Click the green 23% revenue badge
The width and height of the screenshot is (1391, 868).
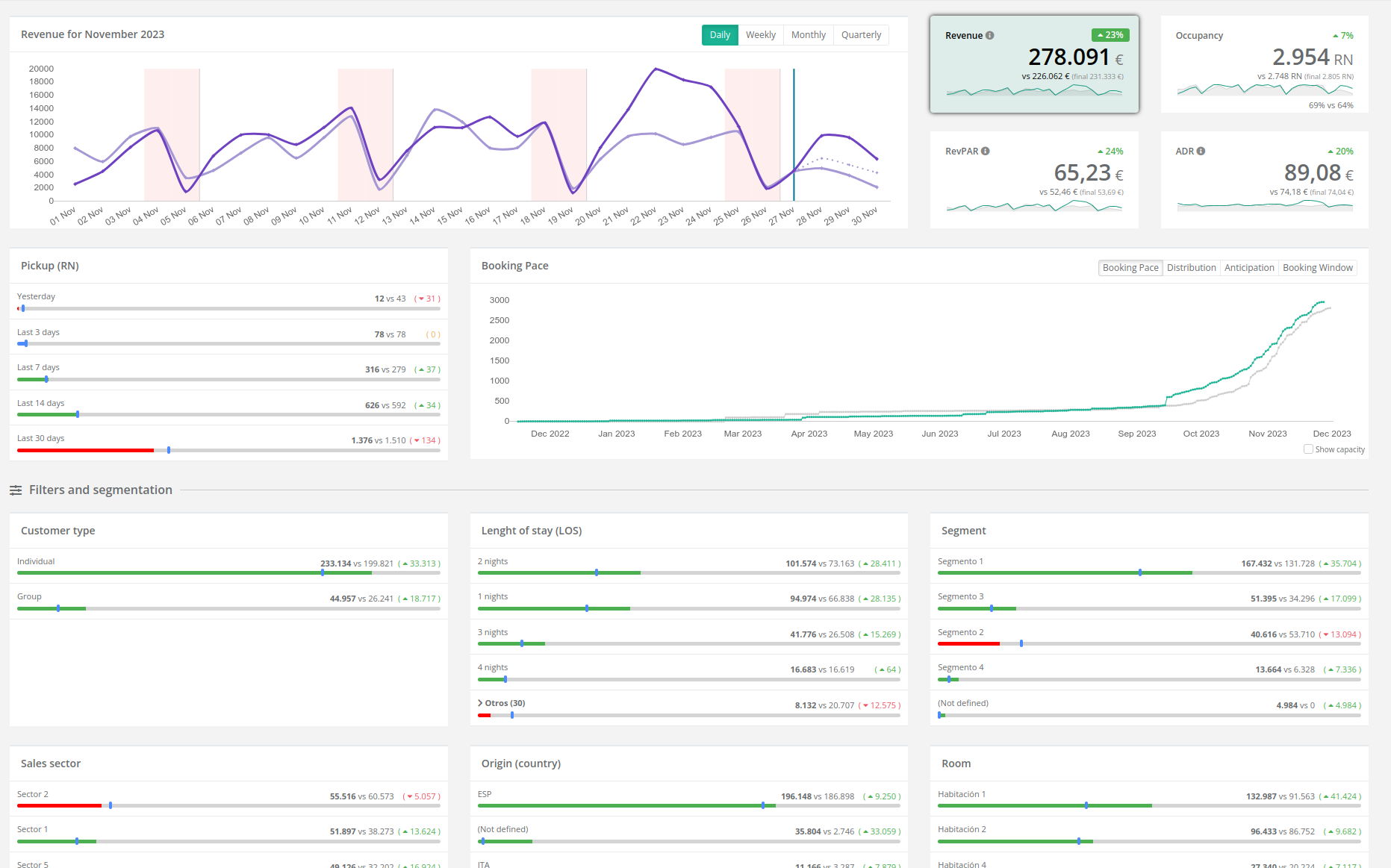[1110, 35]
